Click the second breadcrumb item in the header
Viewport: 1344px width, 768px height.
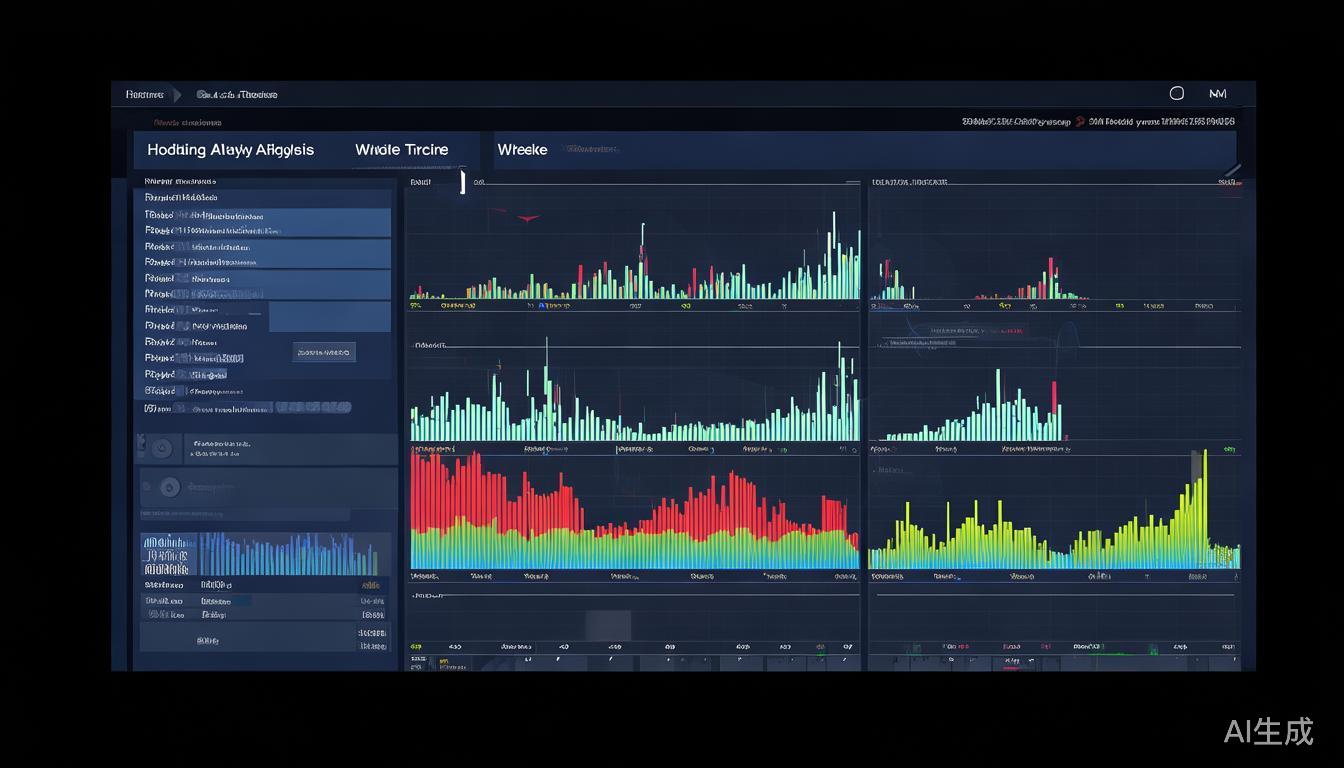tap(237, 95)
